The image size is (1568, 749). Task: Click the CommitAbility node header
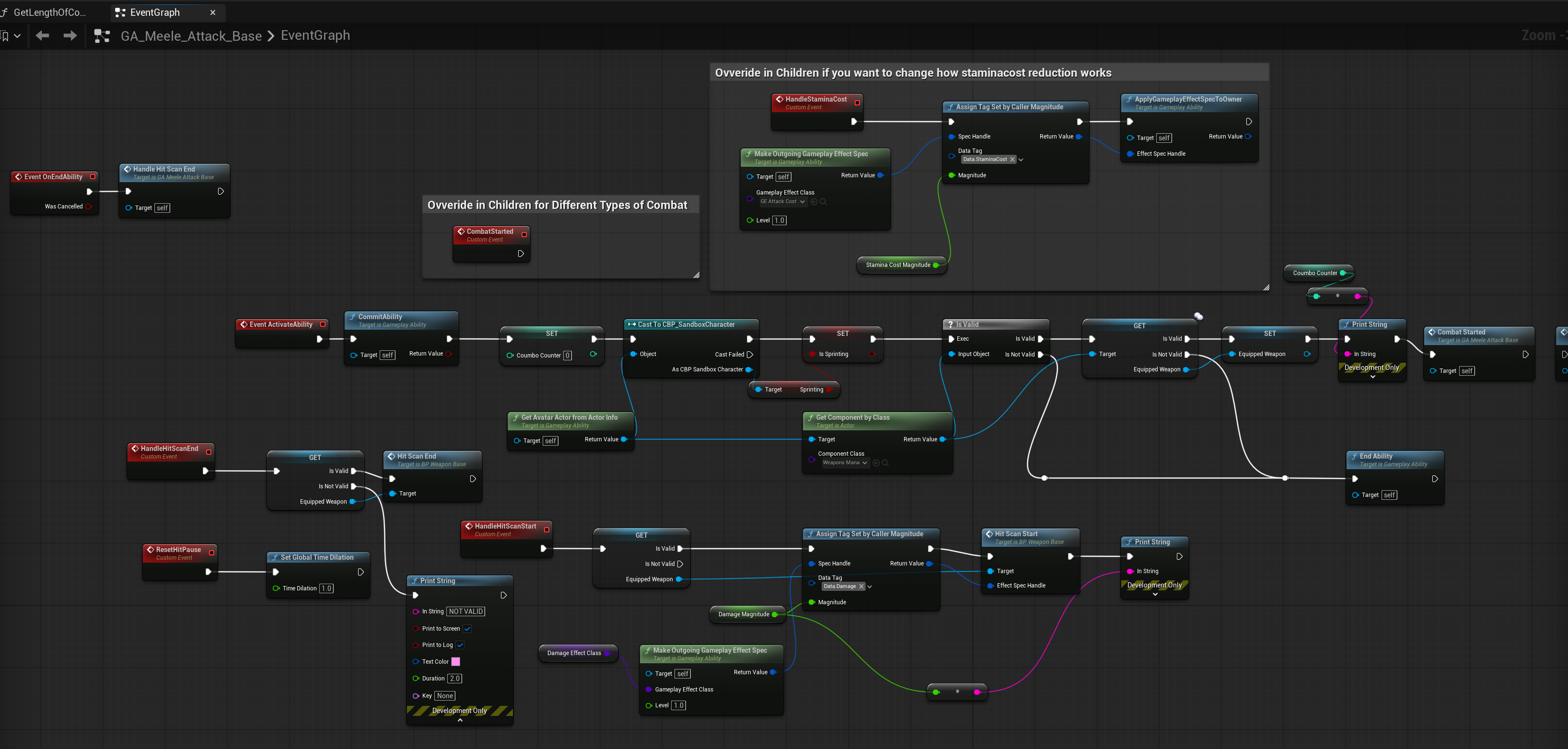tap(401, 320)
